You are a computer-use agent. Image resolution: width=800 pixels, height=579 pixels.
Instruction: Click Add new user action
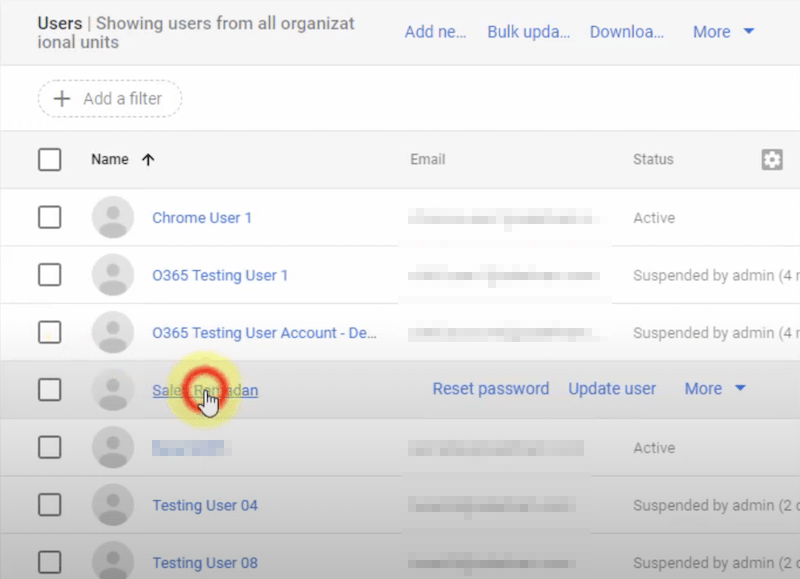click(x=435, y=32)
